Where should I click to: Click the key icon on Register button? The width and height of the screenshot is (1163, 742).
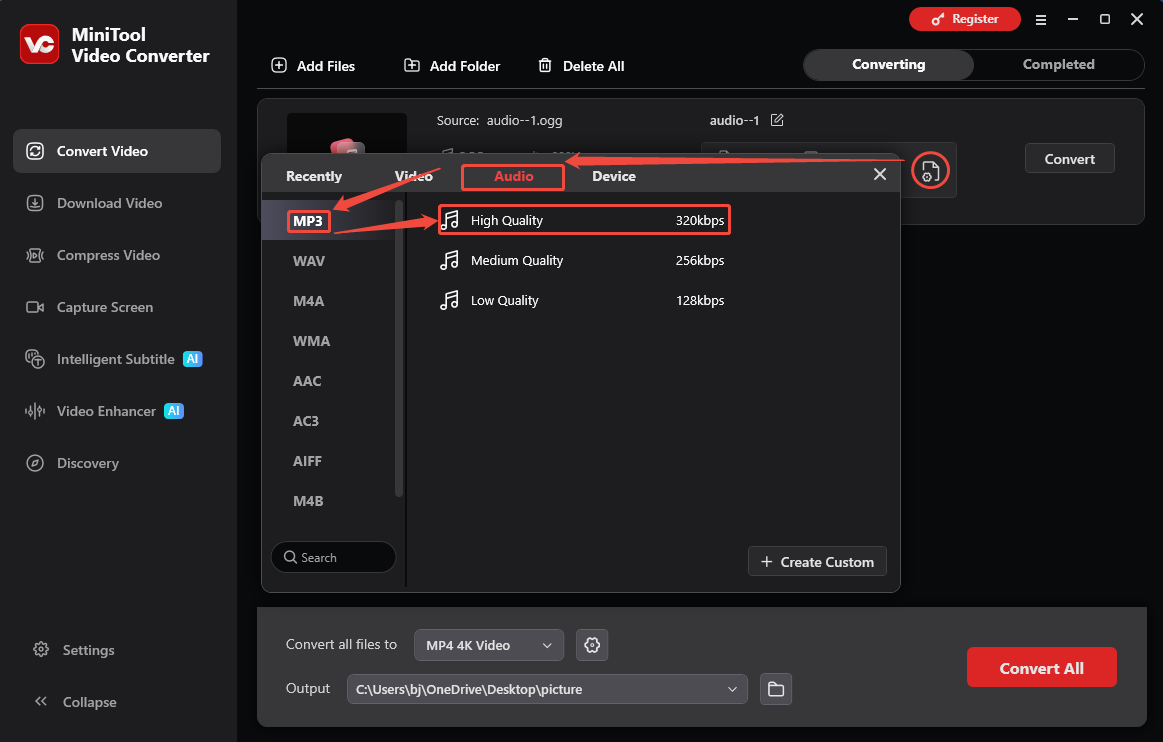click(x=938, y=19)
